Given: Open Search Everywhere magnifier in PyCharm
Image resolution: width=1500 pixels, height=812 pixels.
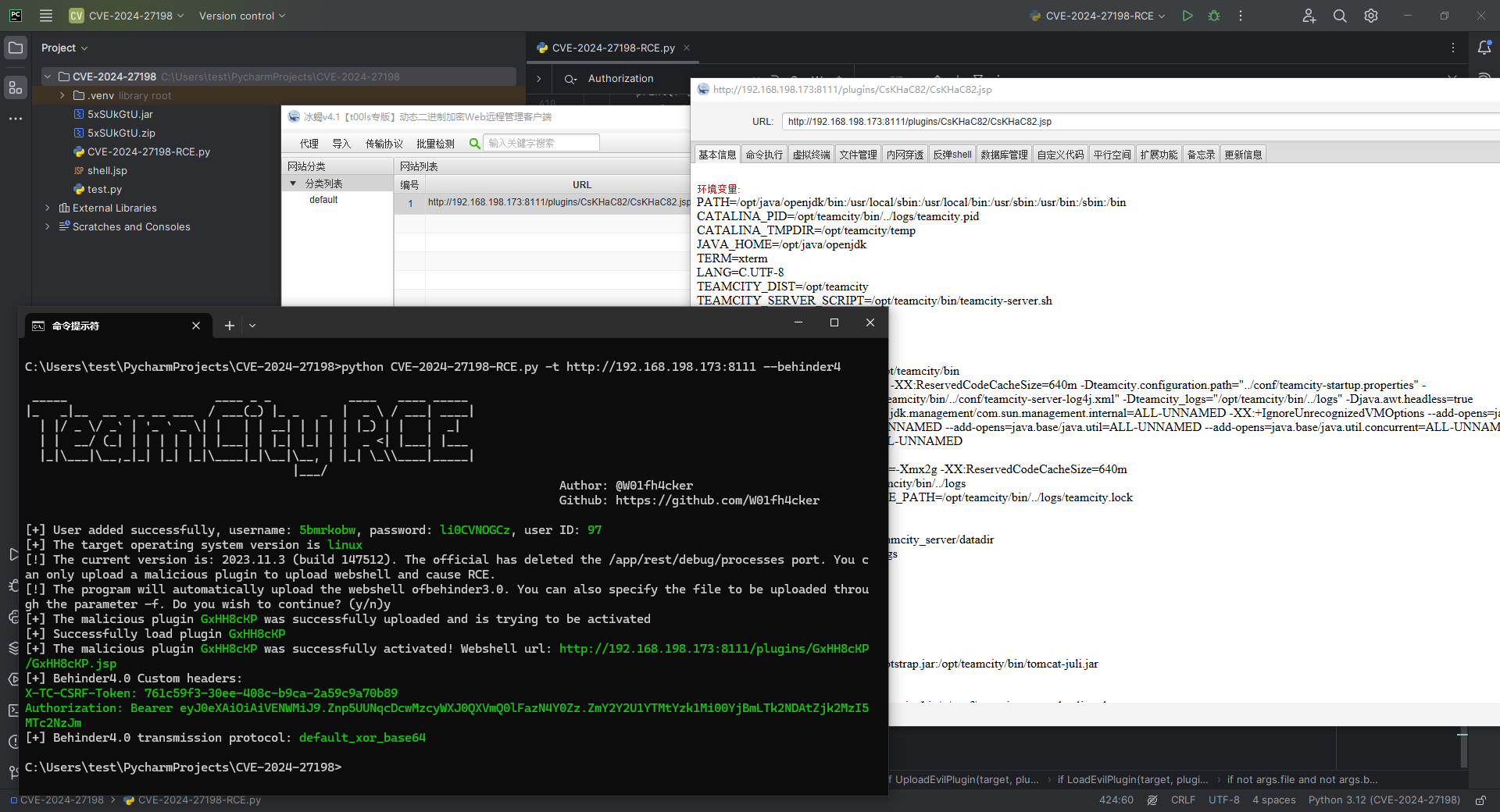Looking at the screenshot, I should click(x=1340, y=16).
